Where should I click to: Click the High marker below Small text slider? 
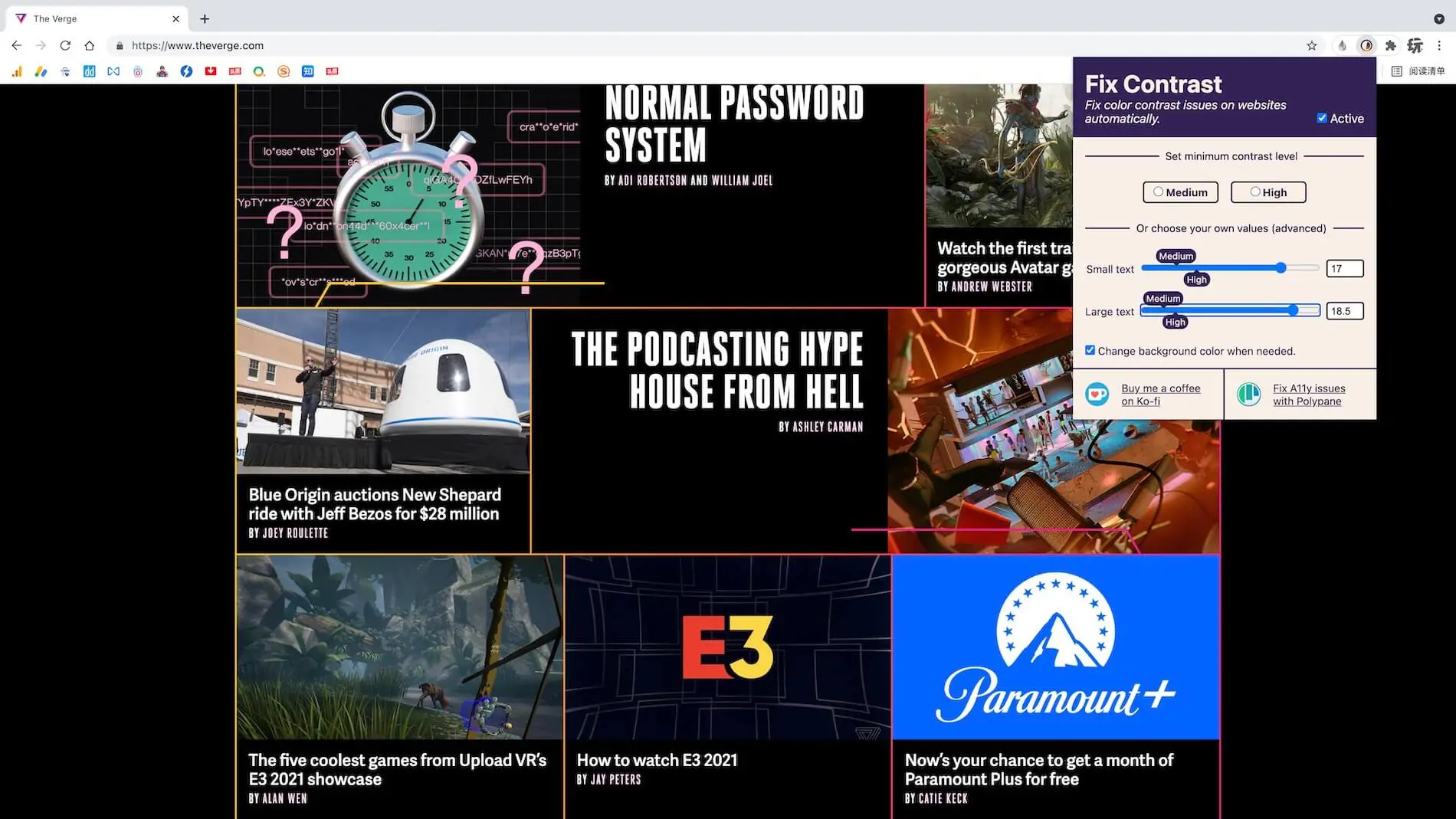[1196, 280]
